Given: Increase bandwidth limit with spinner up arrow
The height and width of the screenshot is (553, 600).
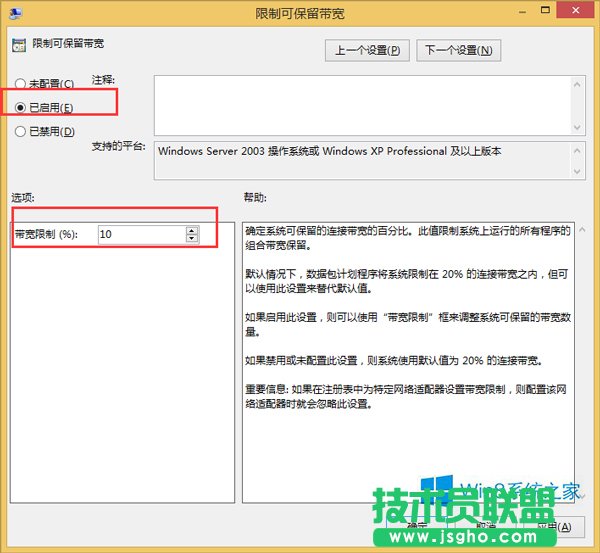Looking at the screenshot, I should pos(192,230).
